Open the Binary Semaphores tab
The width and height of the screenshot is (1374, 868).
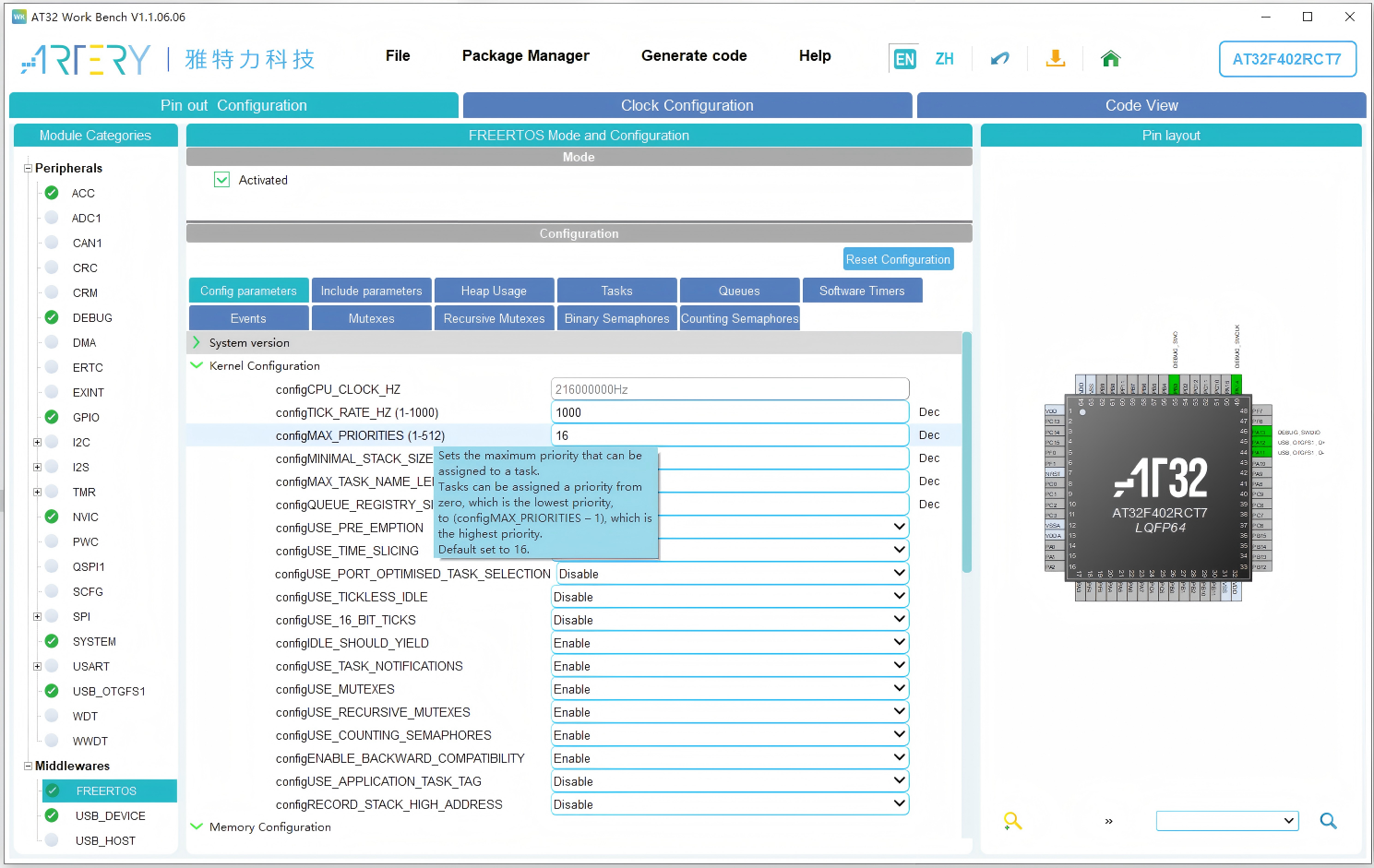pos(616,318)
